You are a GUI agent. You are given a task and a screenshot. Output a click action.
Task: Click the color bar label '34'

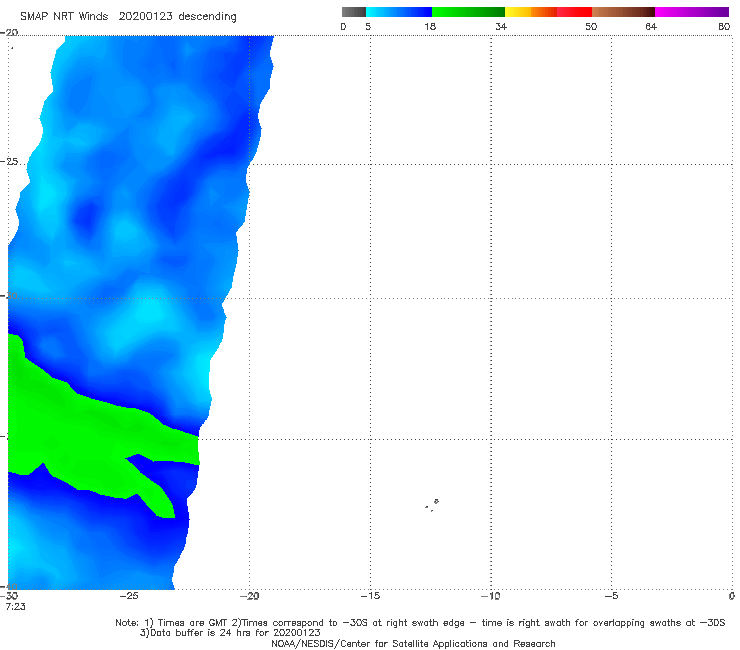click(501, 27)
